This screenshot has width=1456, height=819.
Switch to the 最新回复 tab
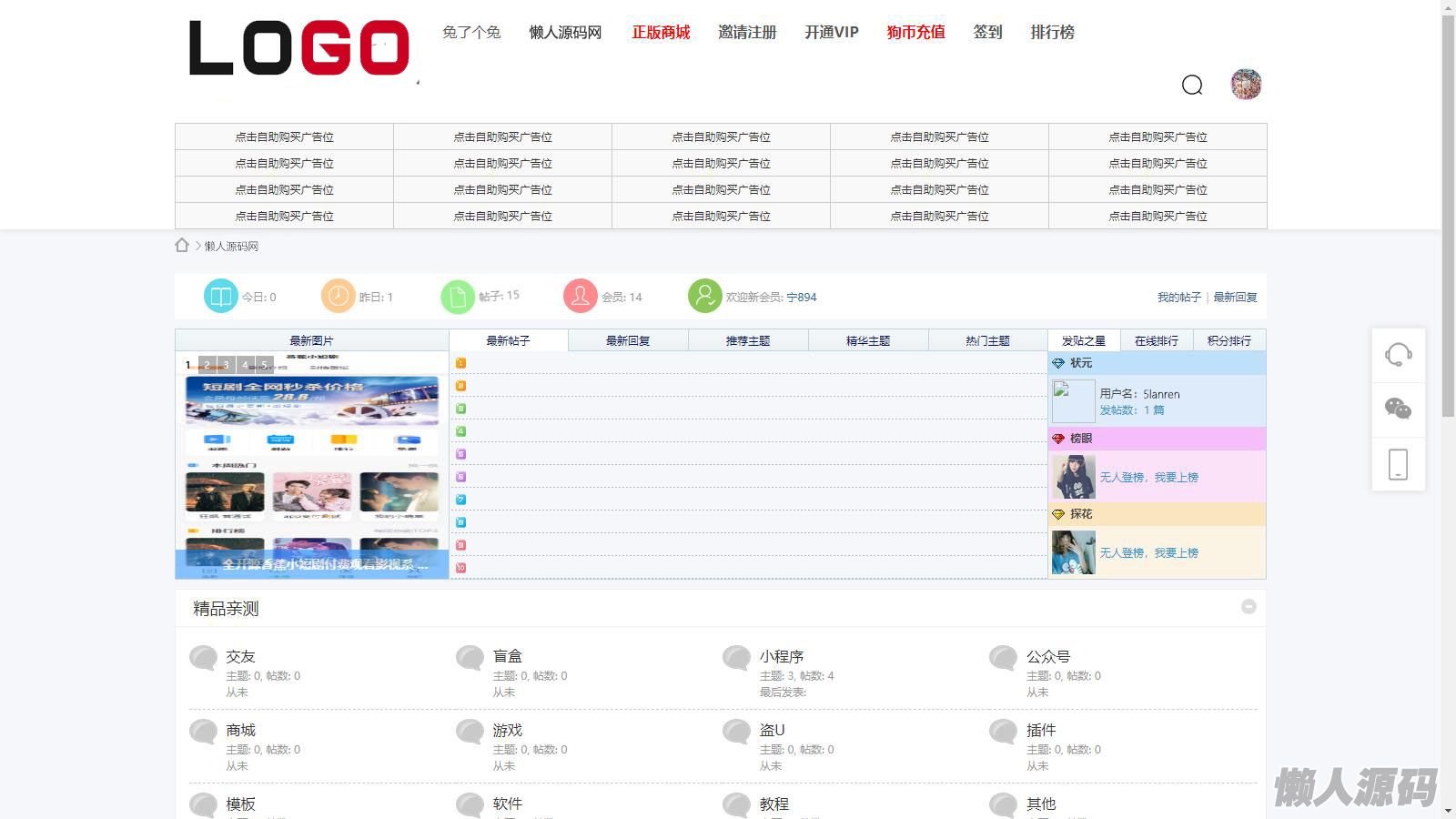[x=628, y=340]
